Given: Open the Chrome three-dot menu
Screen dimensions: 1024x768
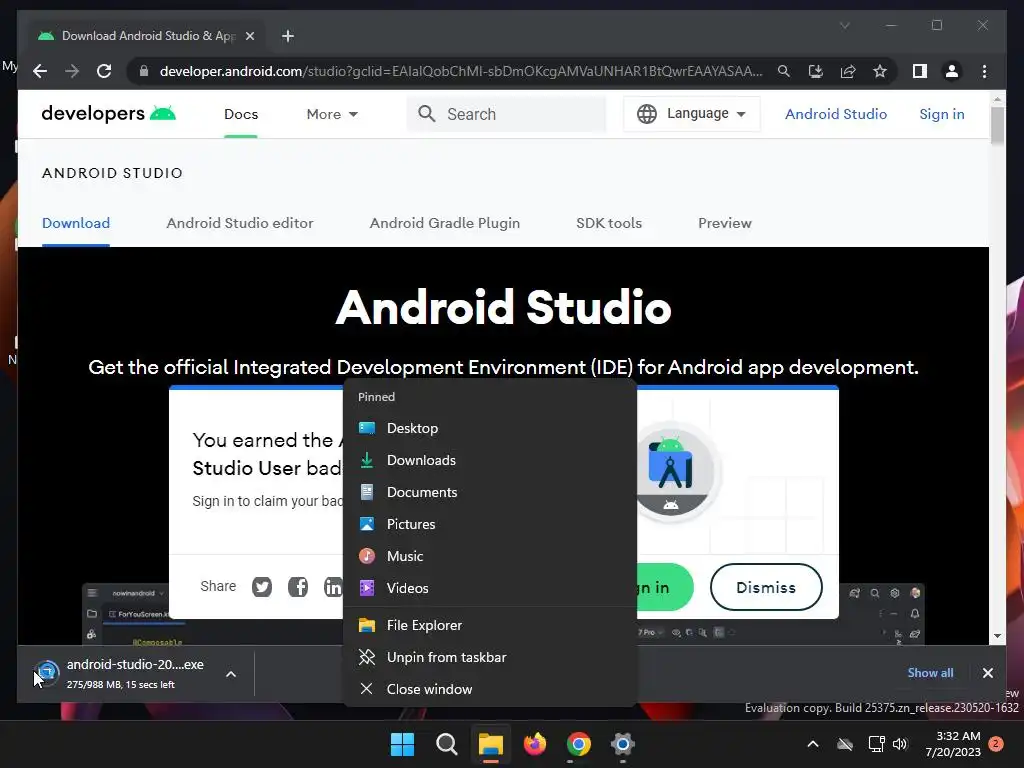Looking at the screenshot, I should coord(984,71).
